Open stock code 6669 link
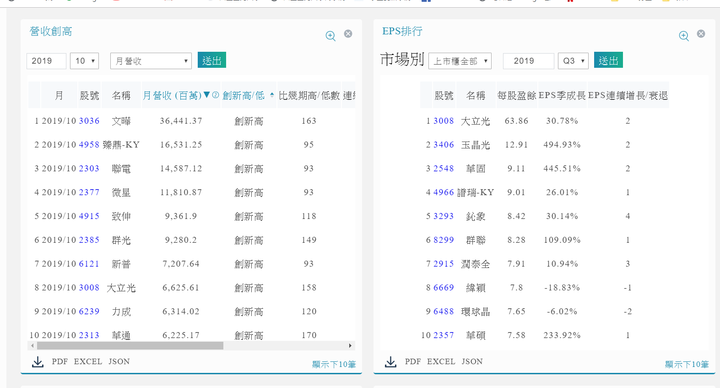The height and width of the screenshot is (388, 720). (444, 288)
